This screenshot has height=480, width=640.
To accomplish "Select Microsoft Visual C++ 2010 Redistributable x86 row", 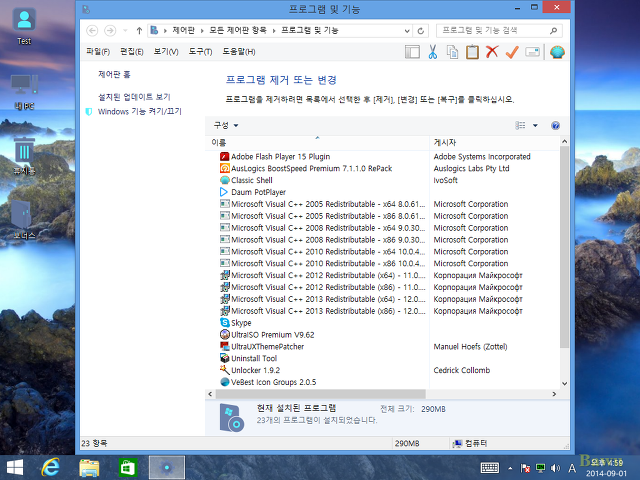I will point(322,264).
